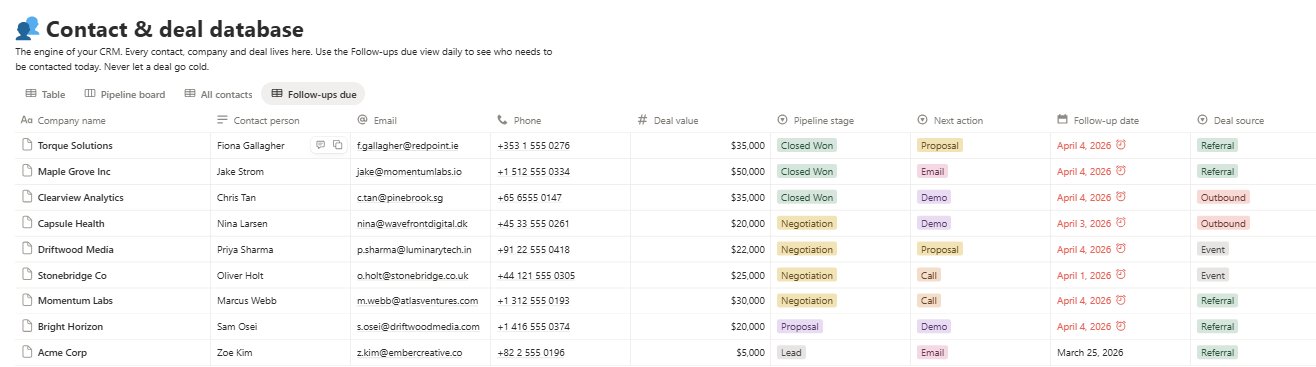Open the Stonebridge Co page icon
Image resolution: width=1316 pixels, height=367 pixels.
tap(27, 274)
